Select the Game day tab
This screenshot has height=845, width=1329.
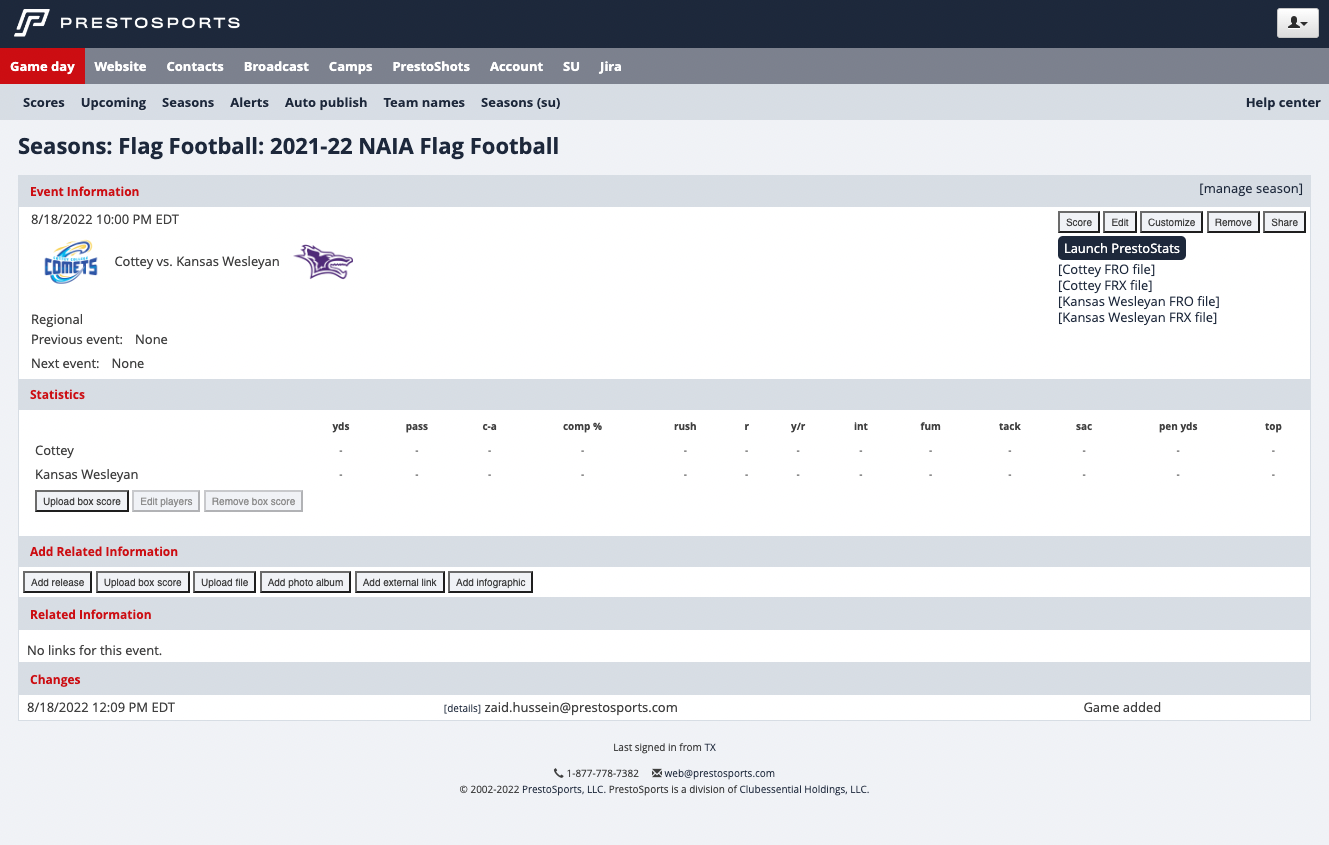tap(42, 66)
